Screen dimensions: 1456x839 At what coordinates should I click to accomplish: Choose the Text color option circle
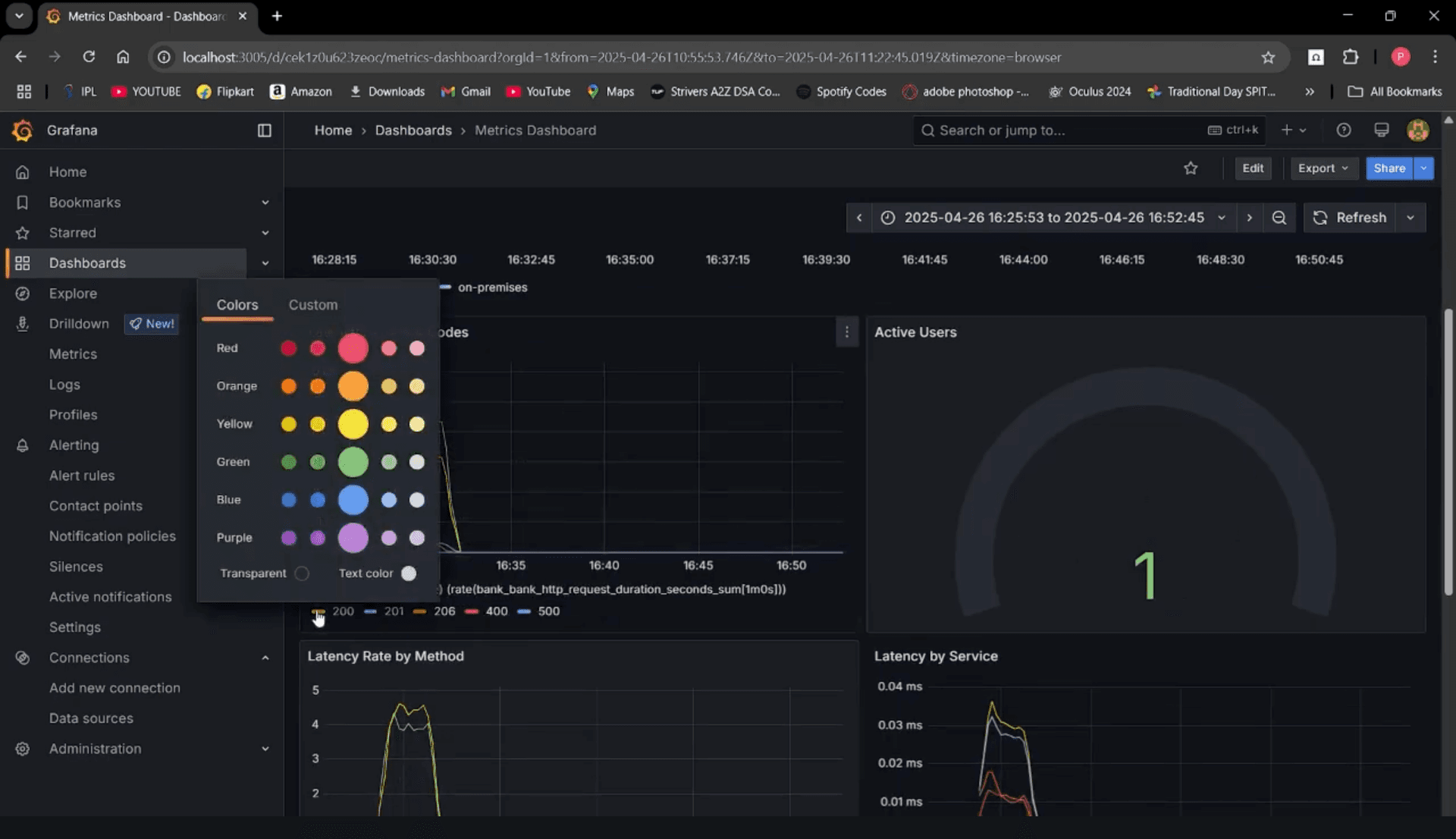click(409, 573)
